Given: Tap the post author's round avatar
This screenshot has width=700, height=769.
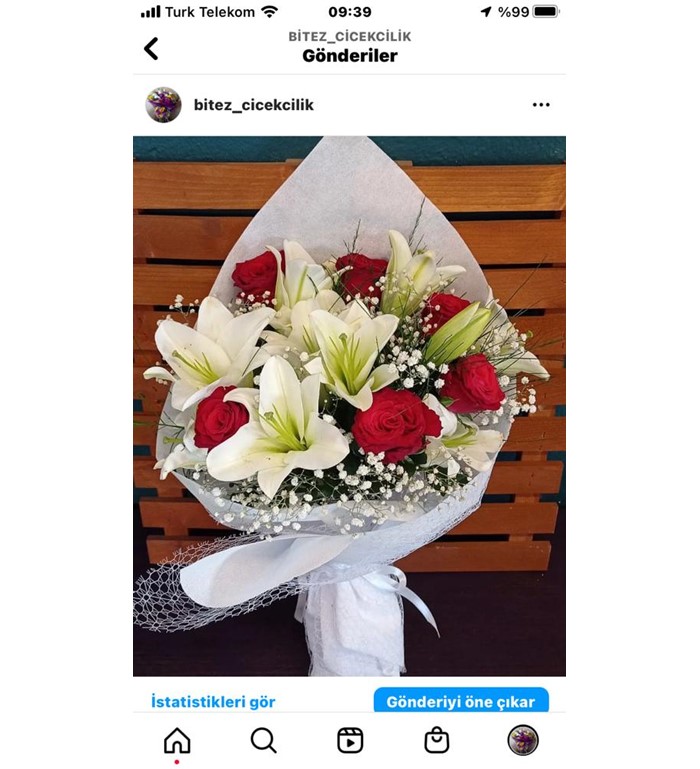Looking at the screenshot, I should point(163,104).
